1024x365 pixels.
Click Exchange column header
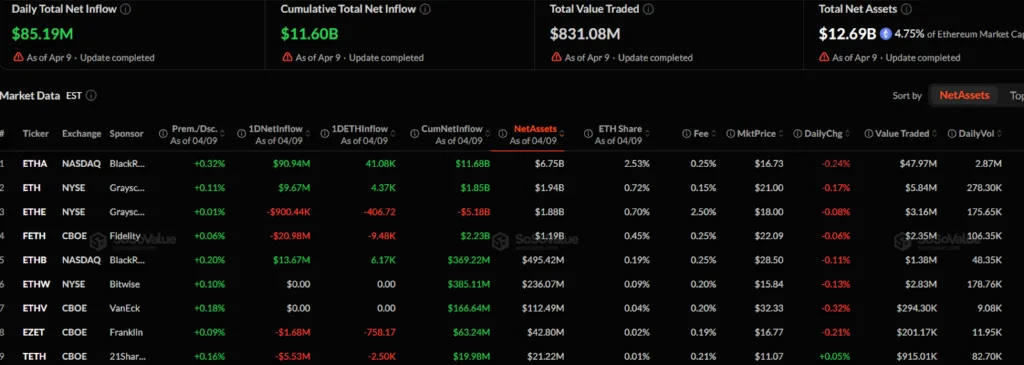(82, 134)
